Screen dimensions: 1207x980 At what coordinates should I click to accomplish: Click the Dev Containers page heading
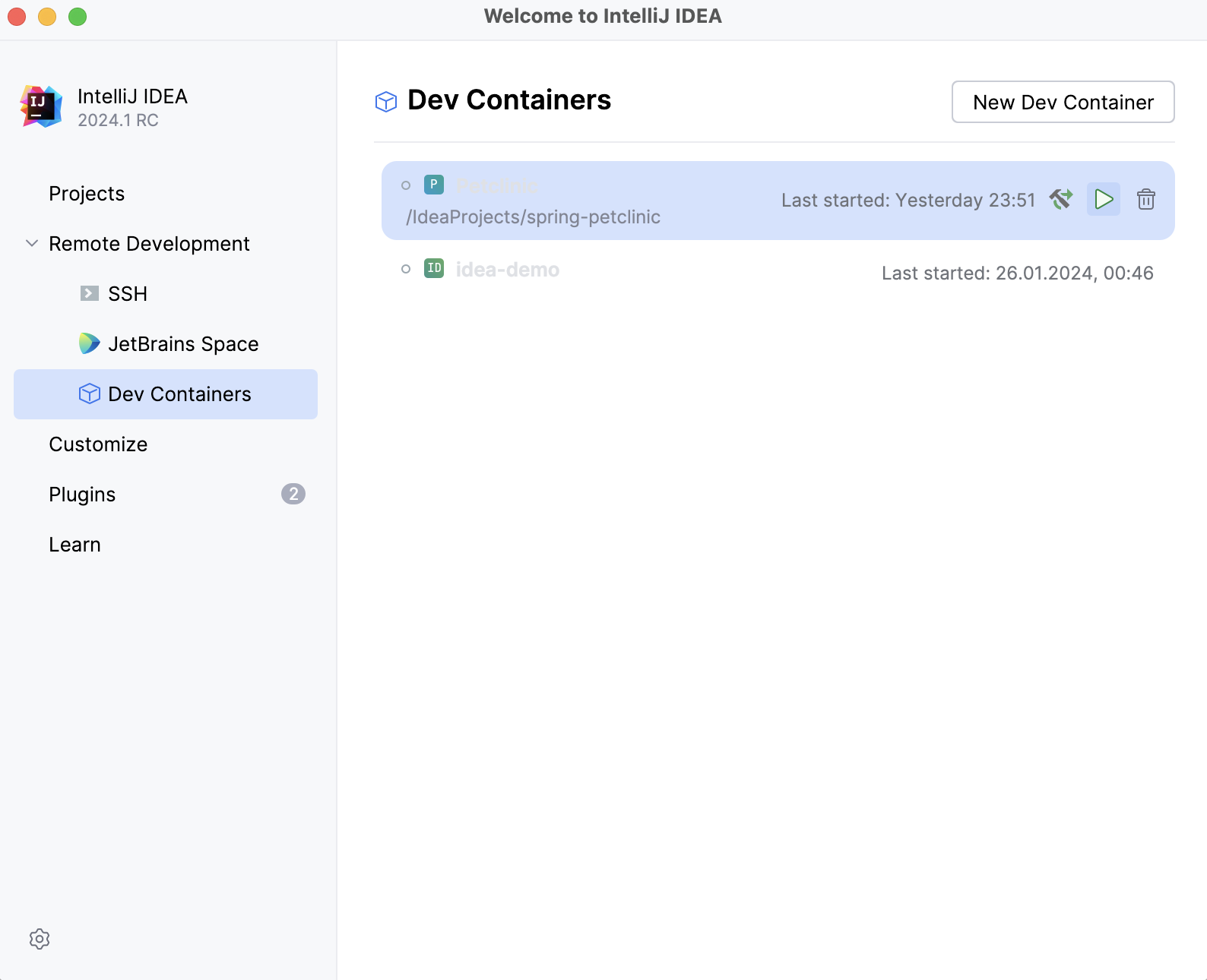[509, 100]
